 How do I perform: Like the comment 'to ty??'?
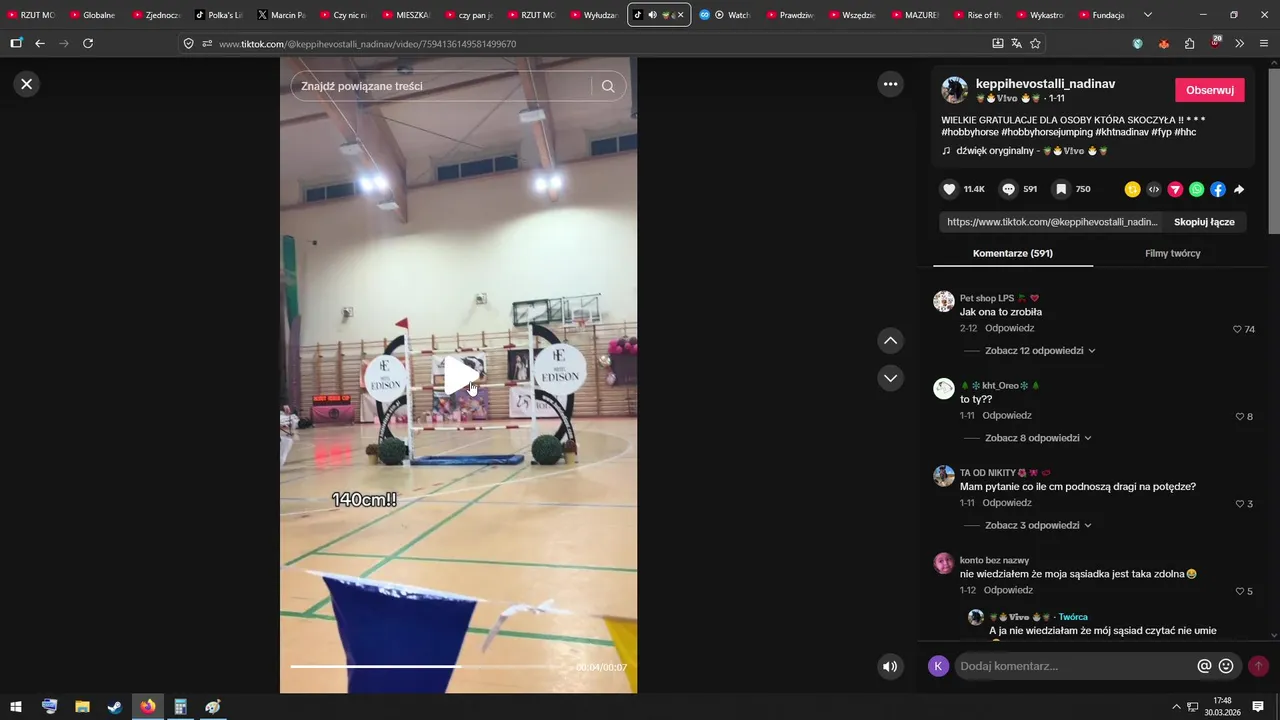click(1240, 416)
